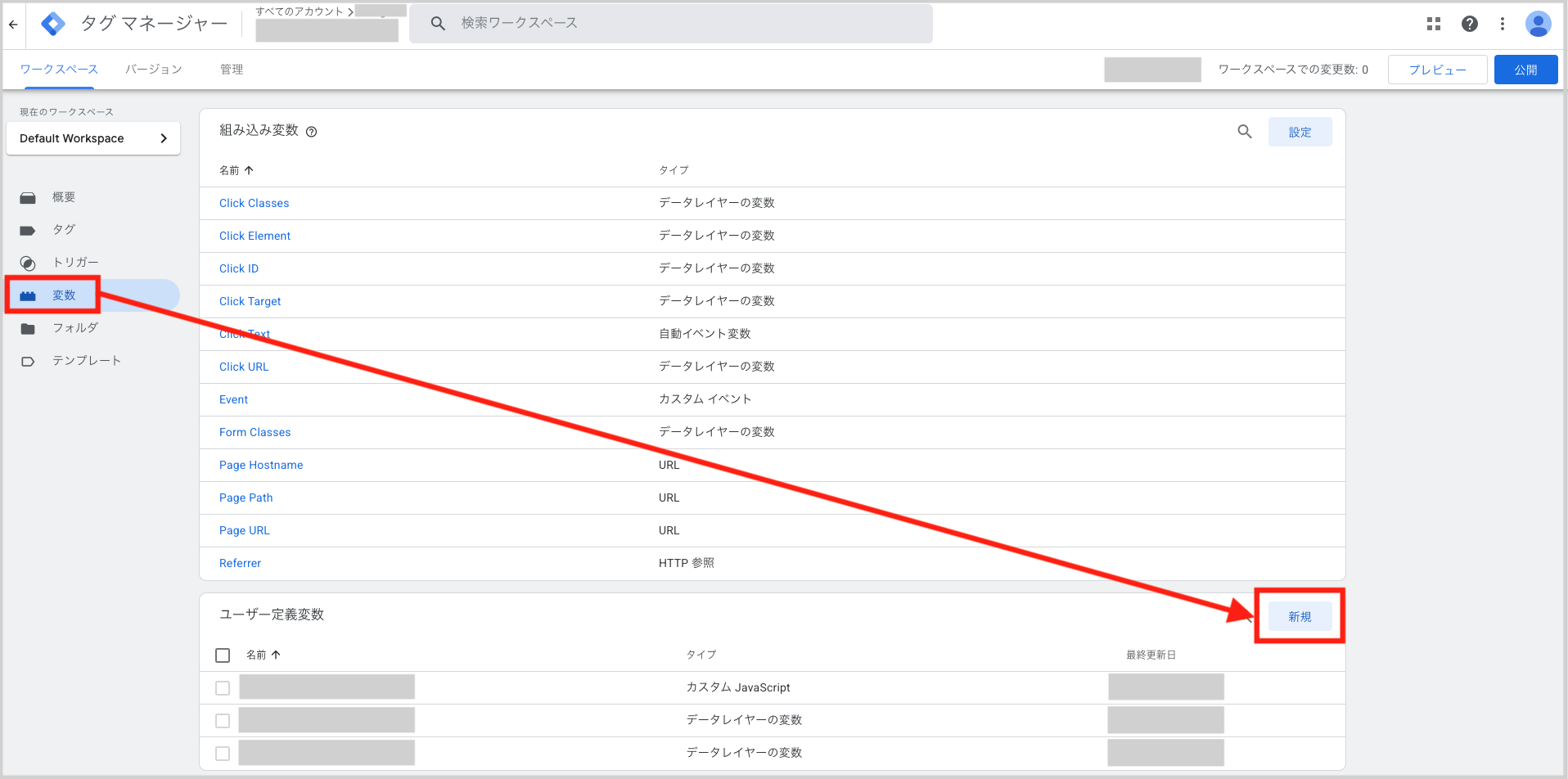Click the フォルダ folder icon
The width and height of the screenshot is (1568, 779).
[28, 329]
